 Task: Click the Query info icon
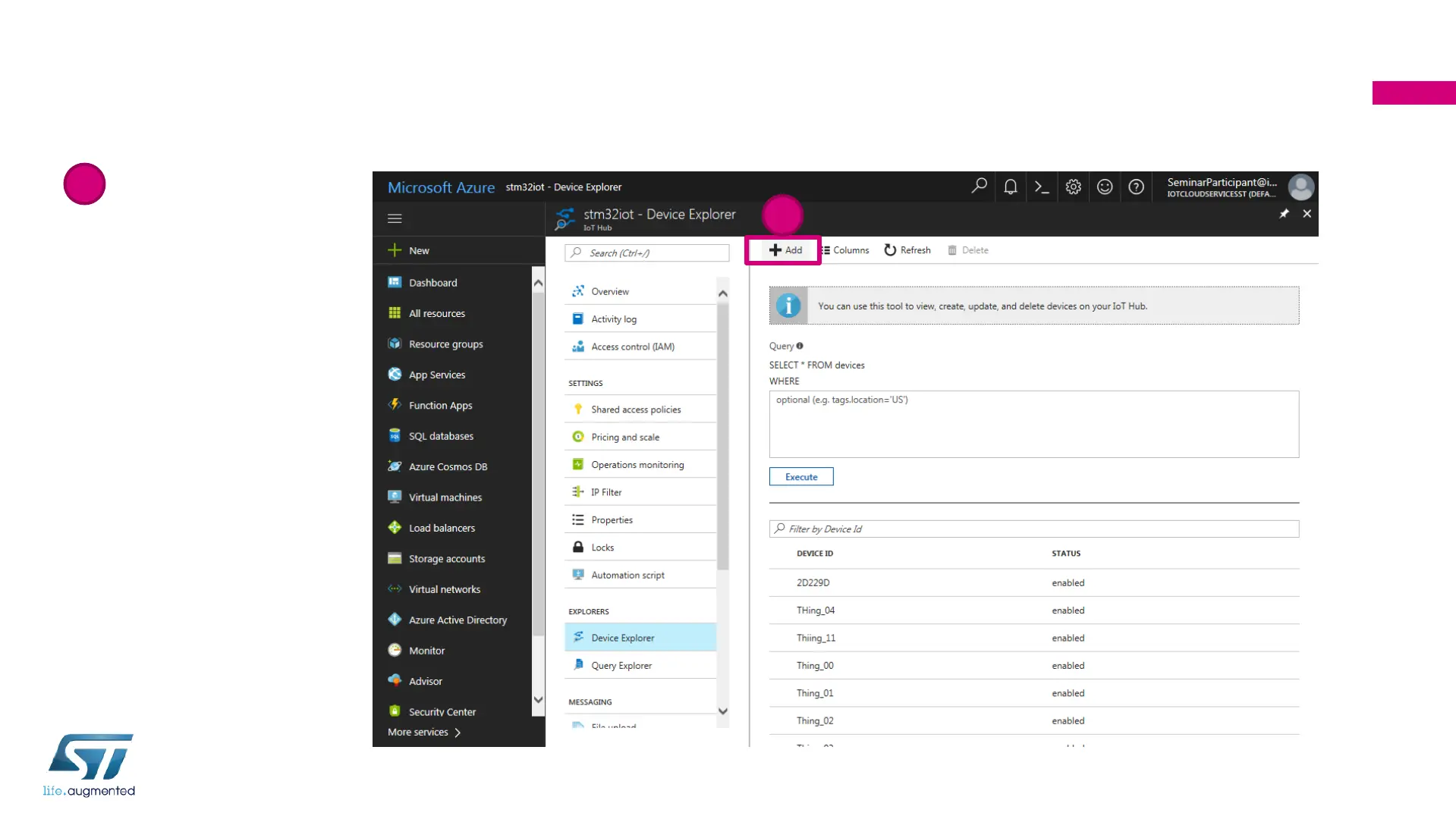pos(800,346)
